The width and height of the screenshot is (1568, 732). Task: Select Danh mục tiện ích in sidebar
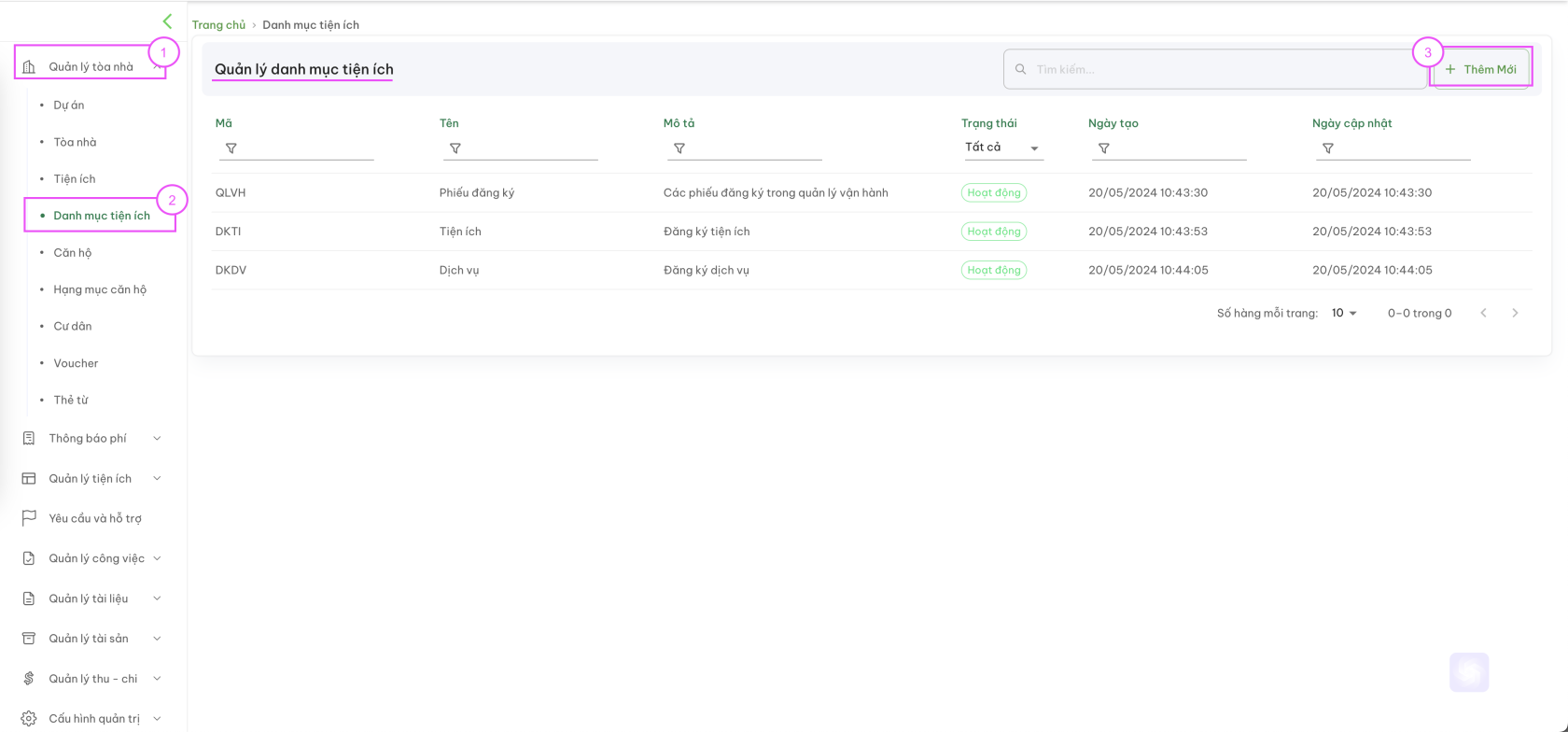[101, 216]
